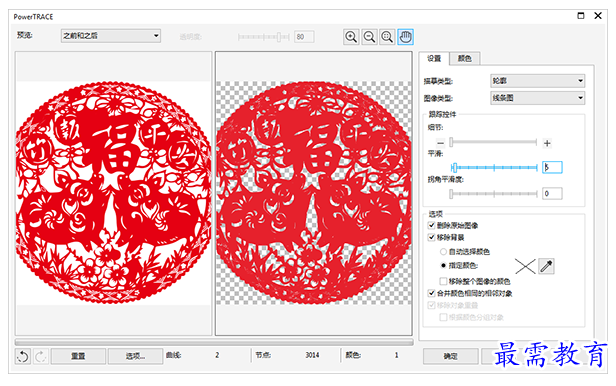Enable 移除整个图像的颜色 checkbox
This screenshot has width=616, height=386.
443,281
